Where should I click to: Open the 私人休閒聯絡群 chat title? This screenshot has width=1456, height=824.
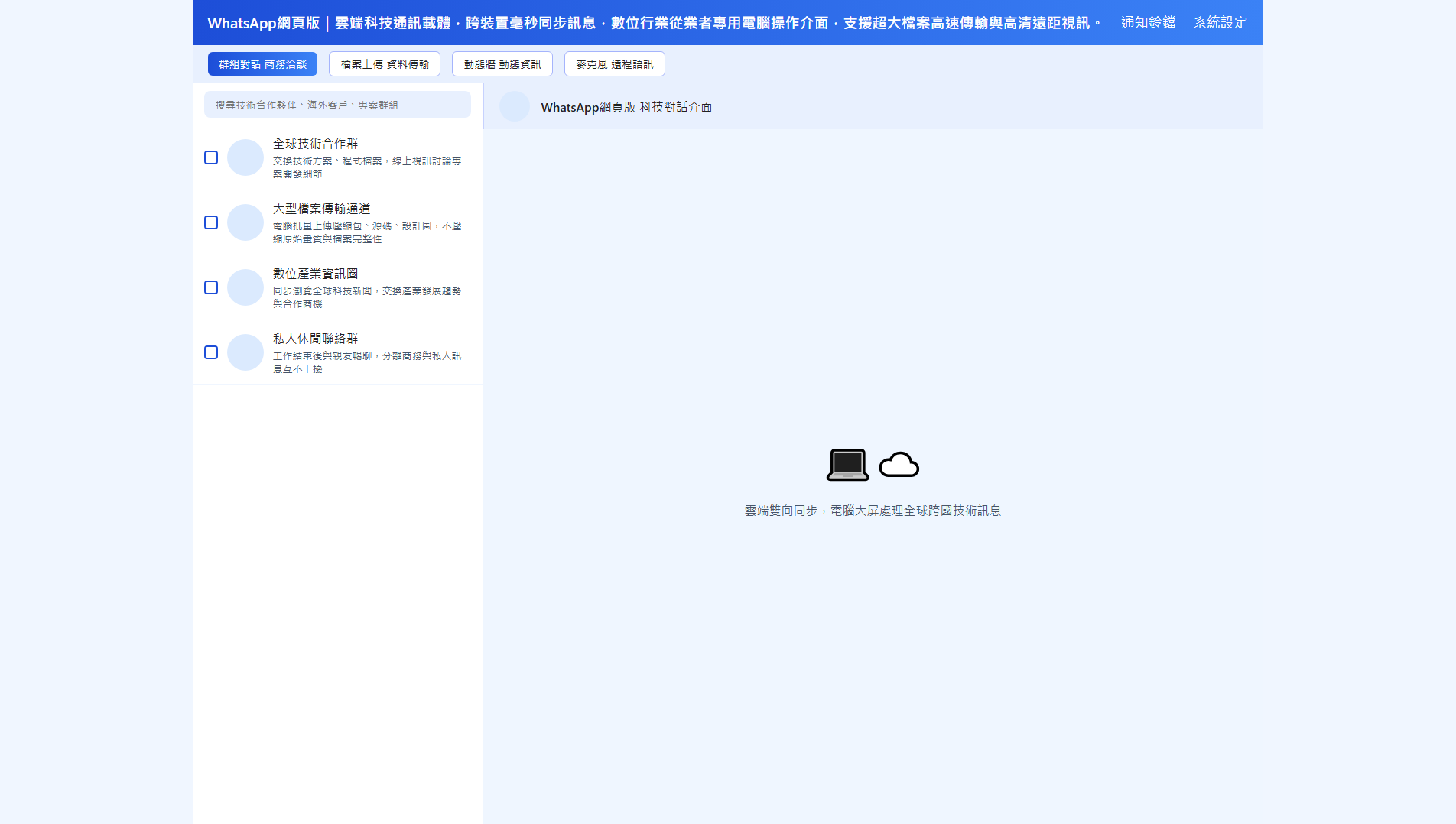click(315, 339)
